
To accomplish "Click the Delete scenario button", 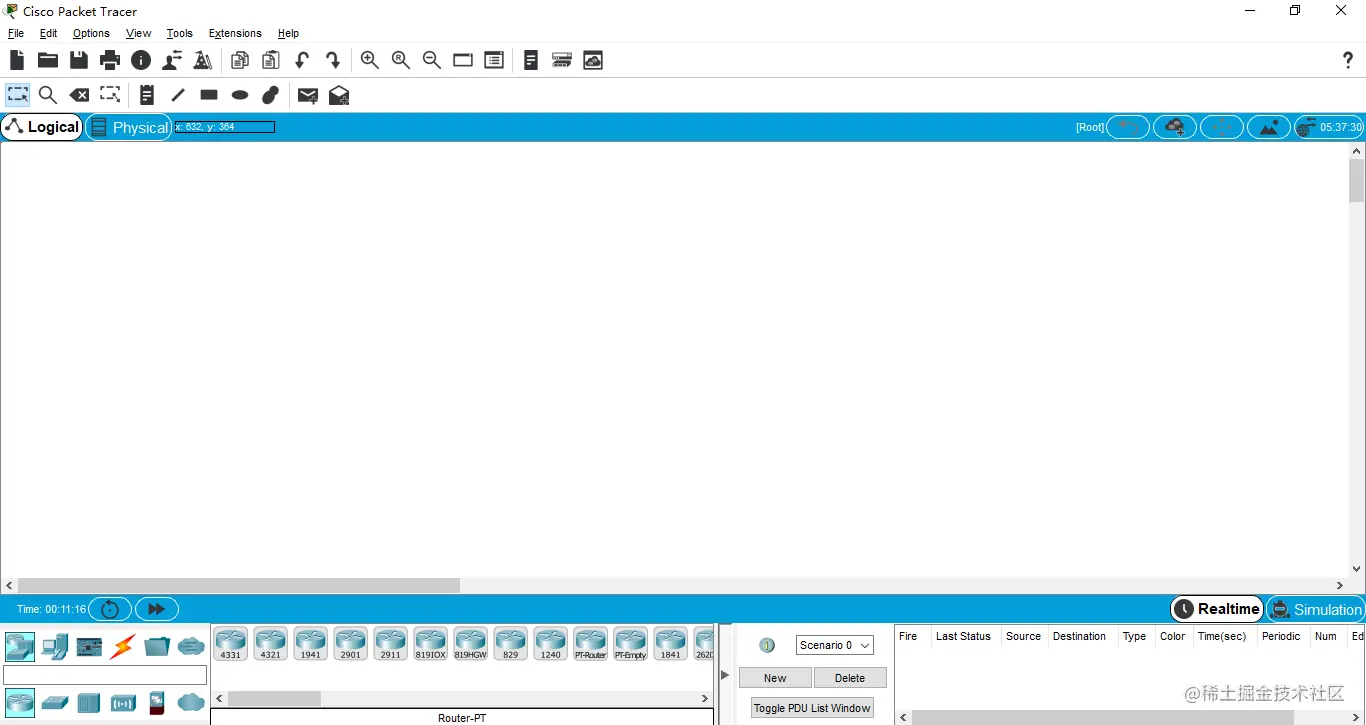I will click(850, 678).
